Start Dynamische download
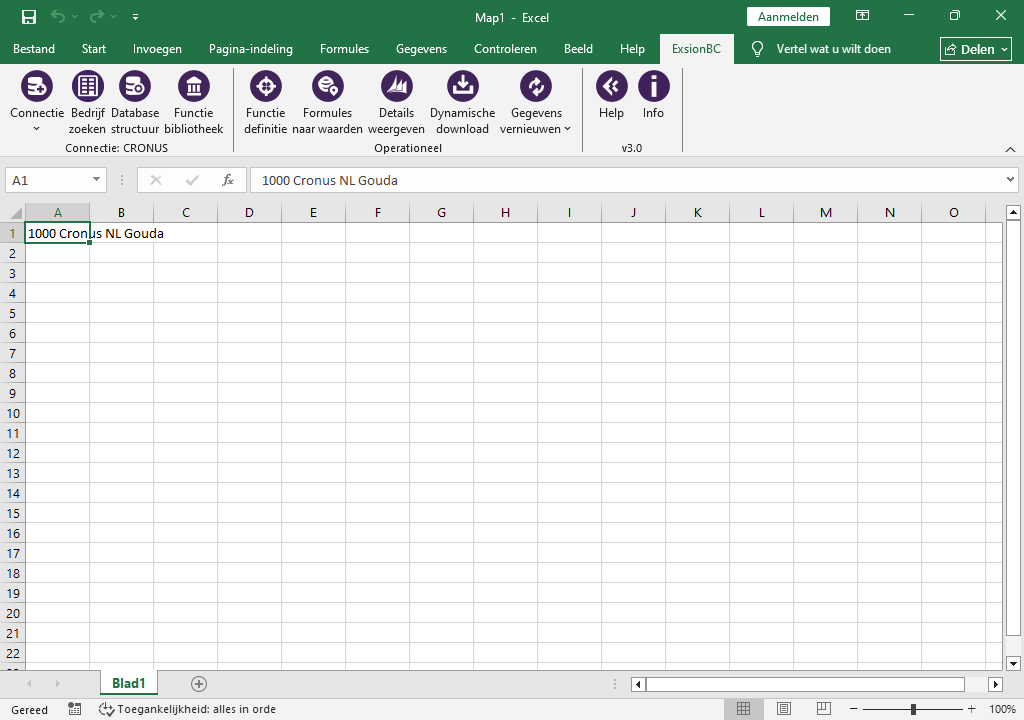The width and height of the screenshot is (1024, 720). (462, 86)
